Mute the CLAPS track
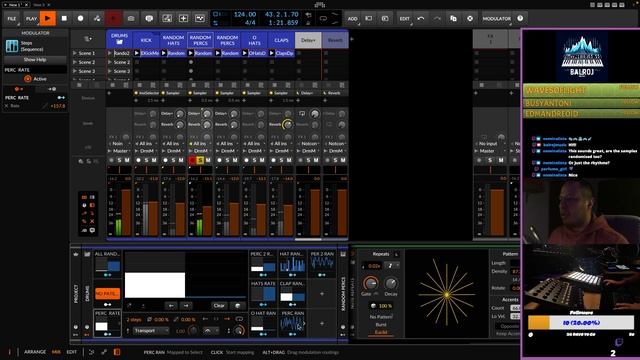The height and width of the screenshot is (360, 640). [x=289, y=160]
